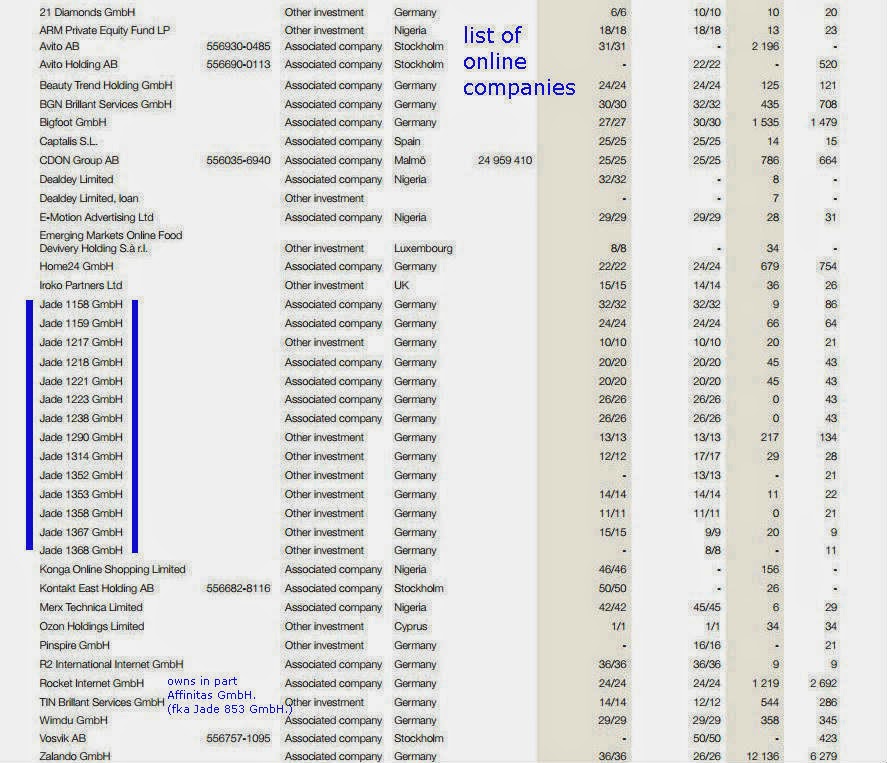Image resolution: width=887 pixels, height=763 pixels.
Task: Click 'Kontakt East Holding AB' name
Action: coord(97,589)
